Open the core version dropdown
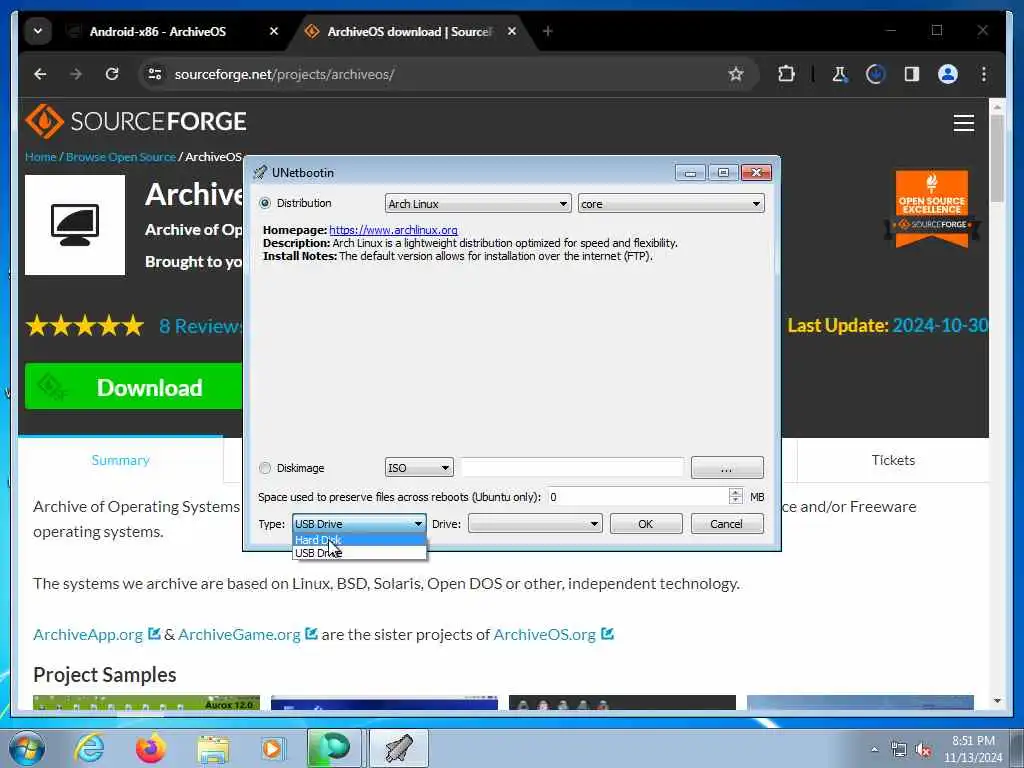Screen dimensions: 1024x768 671,204
